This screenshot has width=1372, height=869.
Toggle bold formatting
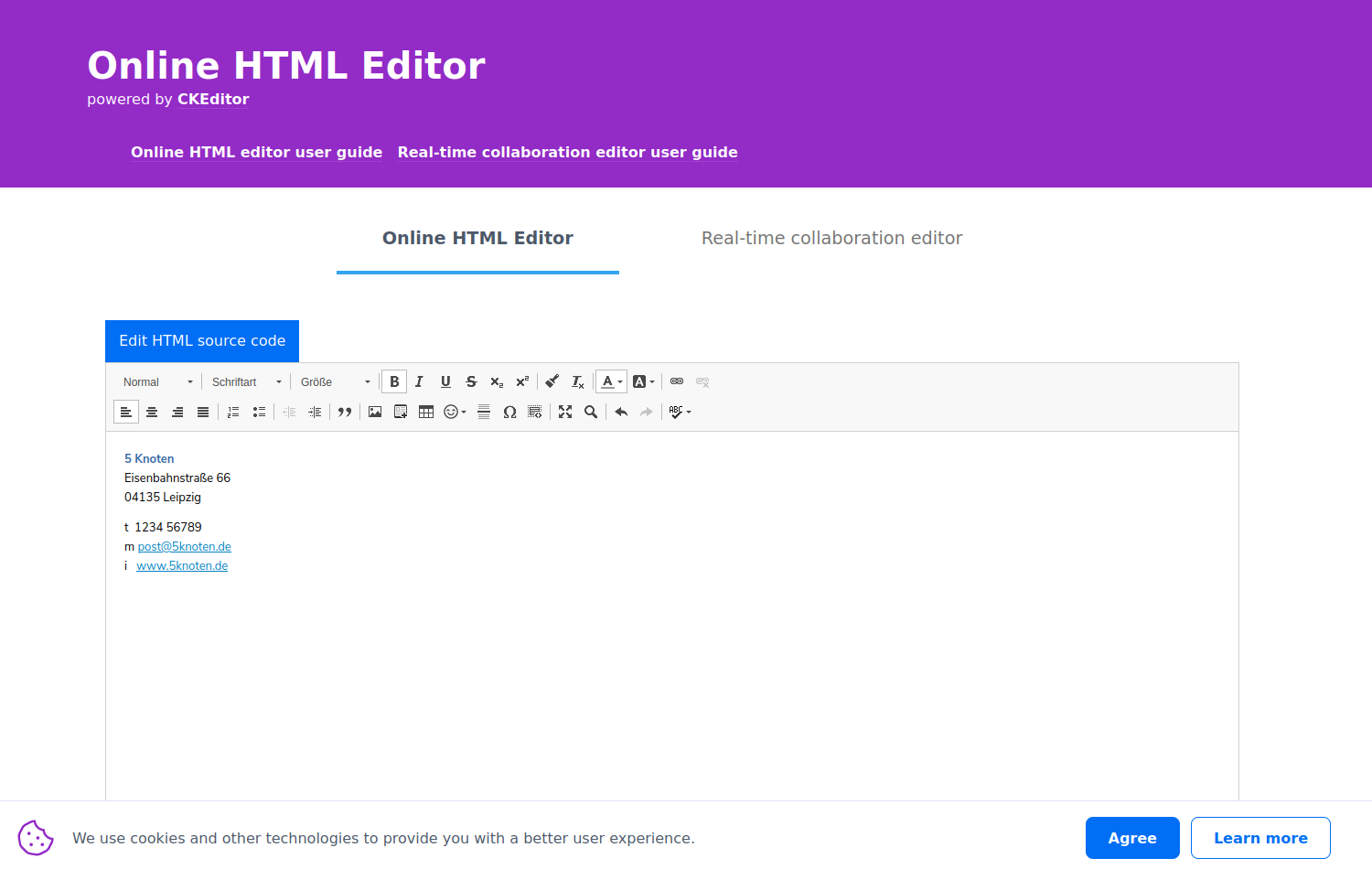point(394,381)
